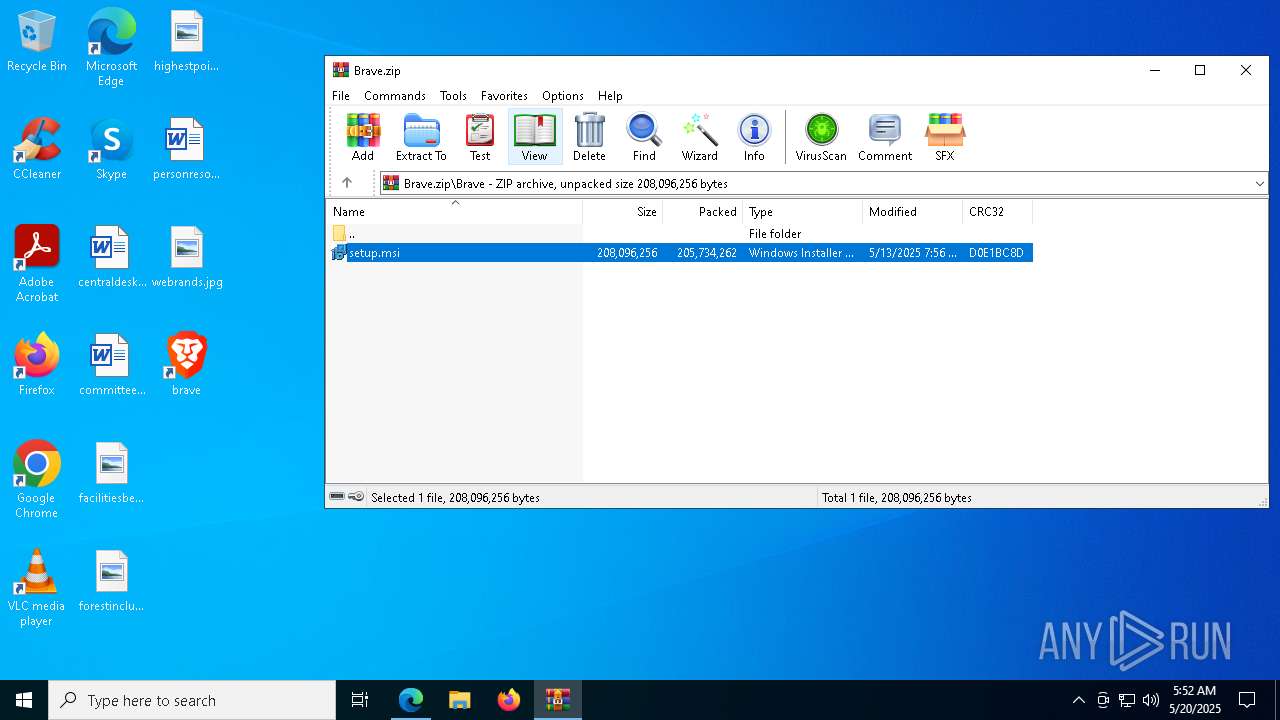Select the Adobe Acrobat desktop shortcut

[37, 265]
